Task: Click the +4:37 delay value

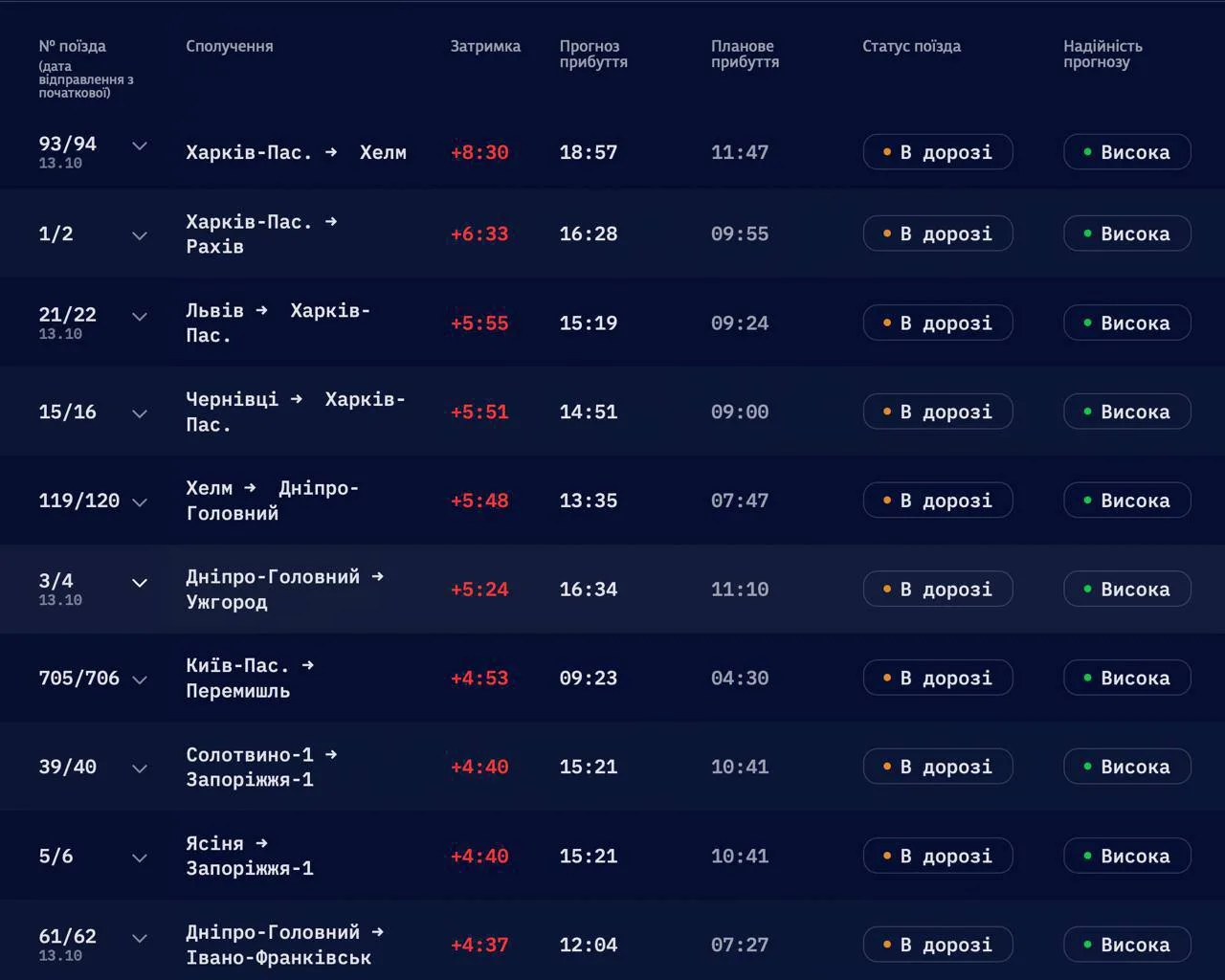Action: point(479,945)
